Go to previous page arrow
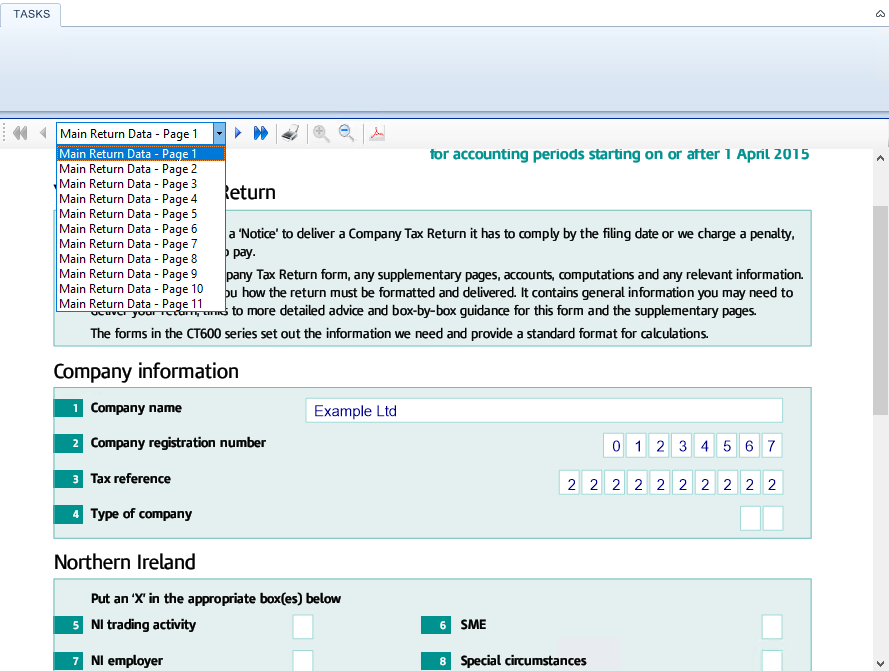The height and width of the screenshot is (671, 889). click(x=43, y=133)
